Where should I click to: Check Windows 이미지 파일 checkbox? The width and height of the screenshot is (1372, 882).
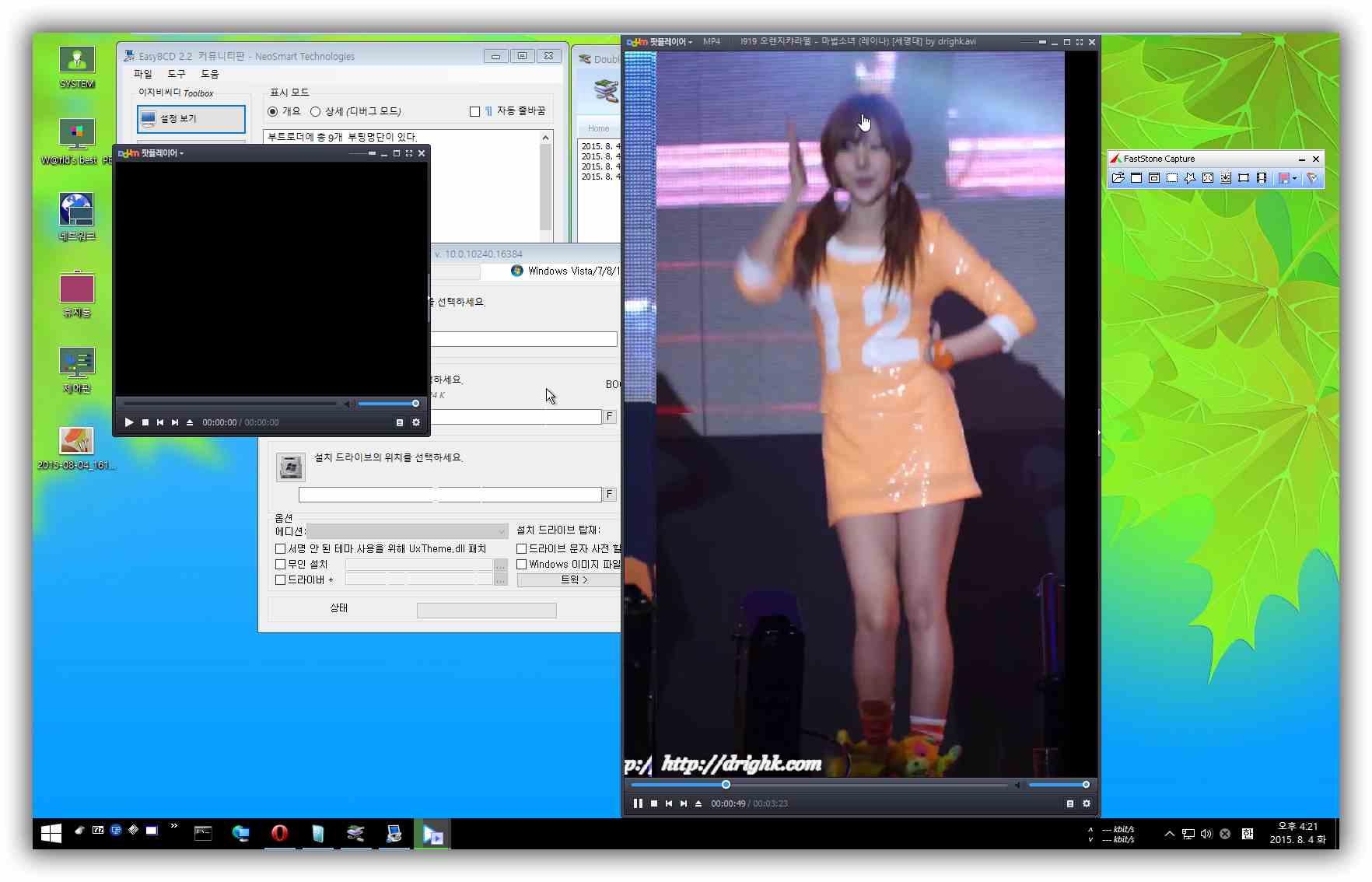(522, 564)
